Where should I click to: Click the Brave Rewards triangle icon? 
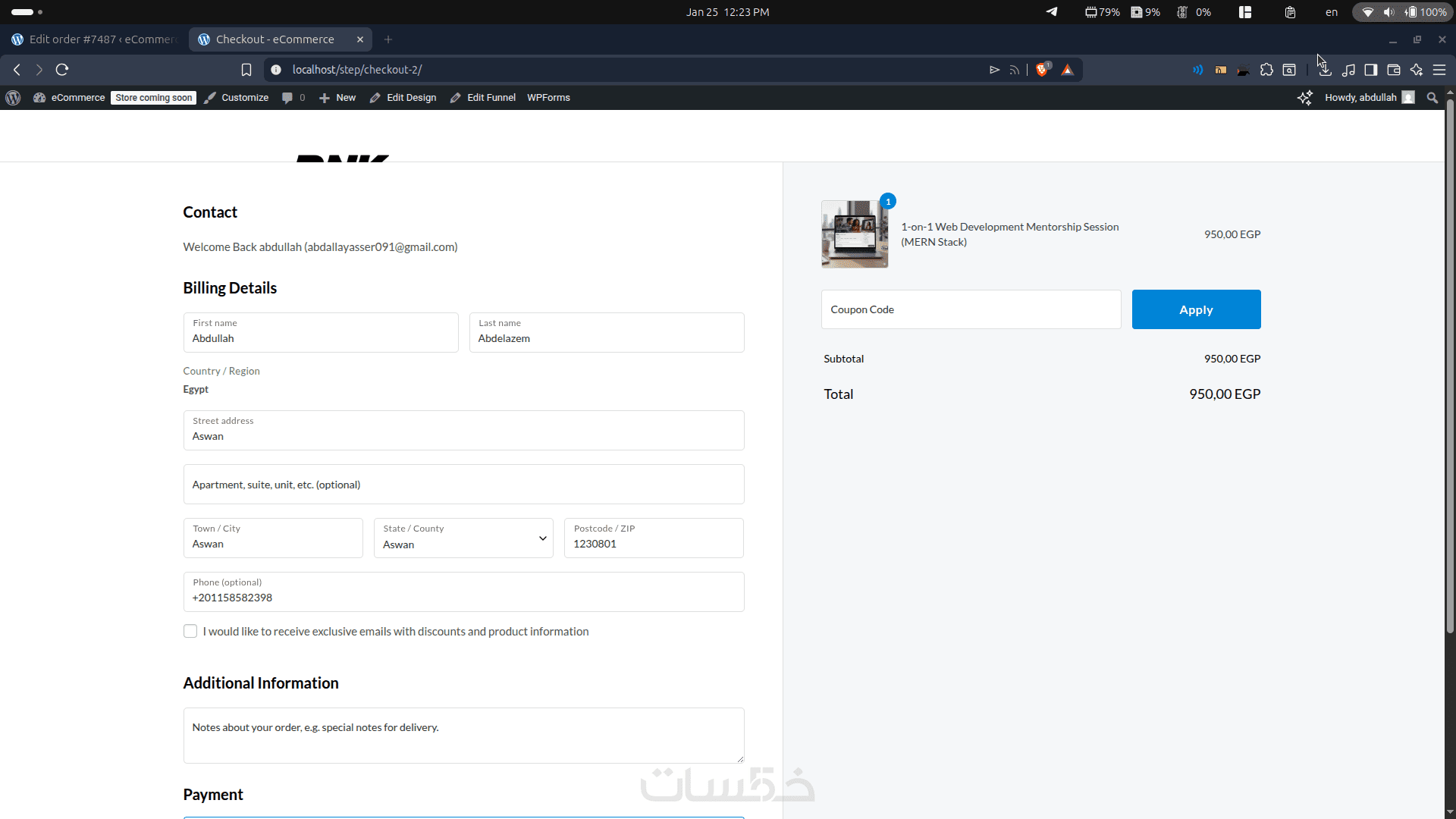[x=1067, y=70]
